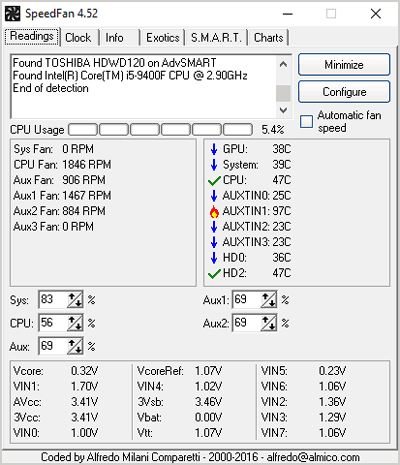Click the VIN5 0.23V voltage reading
The image size is (400, 465).
(304, 371)
